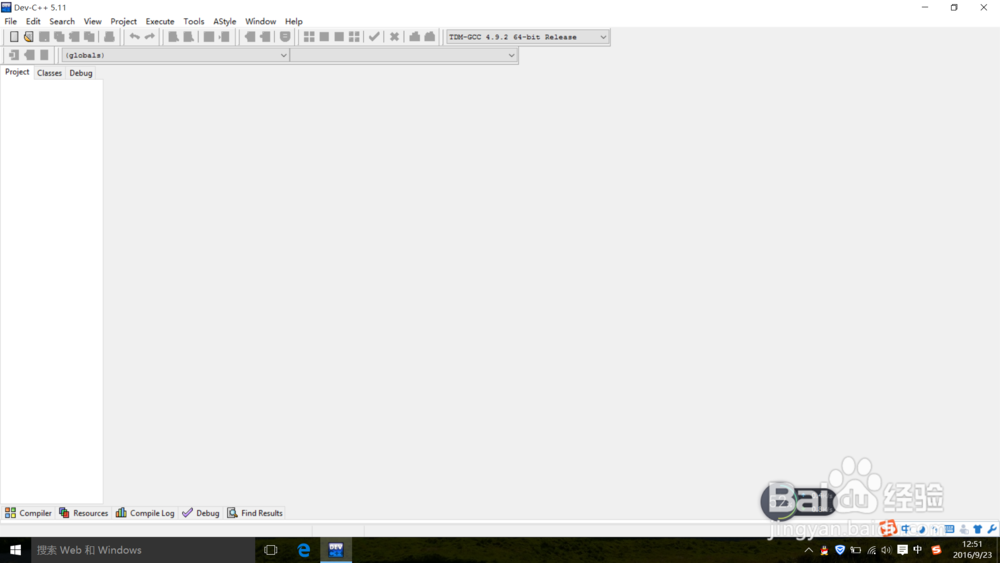Click the Undo arrow icon

click(135, 37)
